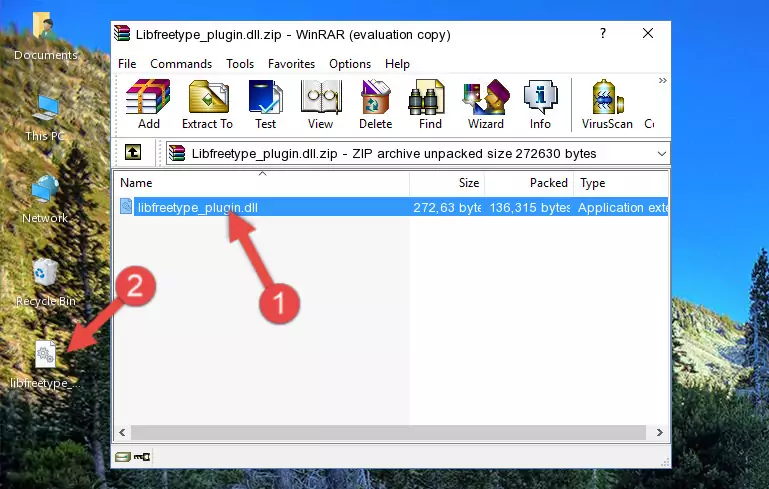Select the libfreetype desktop dll file
Image resolution: width=769 pixels, height=489 pixels.
pos(45,365)
